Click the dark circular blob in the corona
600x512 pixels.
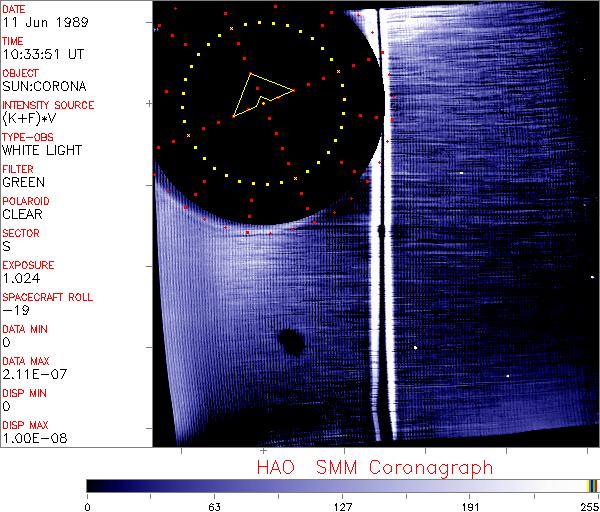[x=290, y=341]
